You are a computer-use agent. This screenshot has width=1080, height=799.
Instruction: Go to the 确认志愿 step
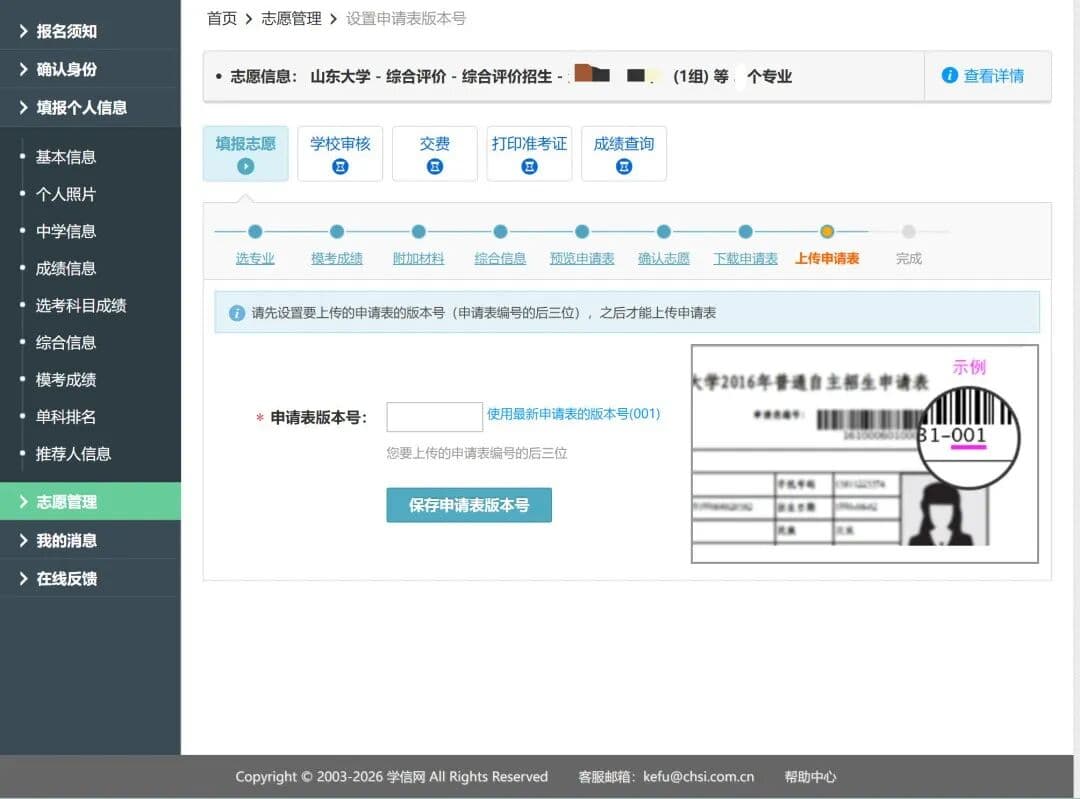(664, 258)
